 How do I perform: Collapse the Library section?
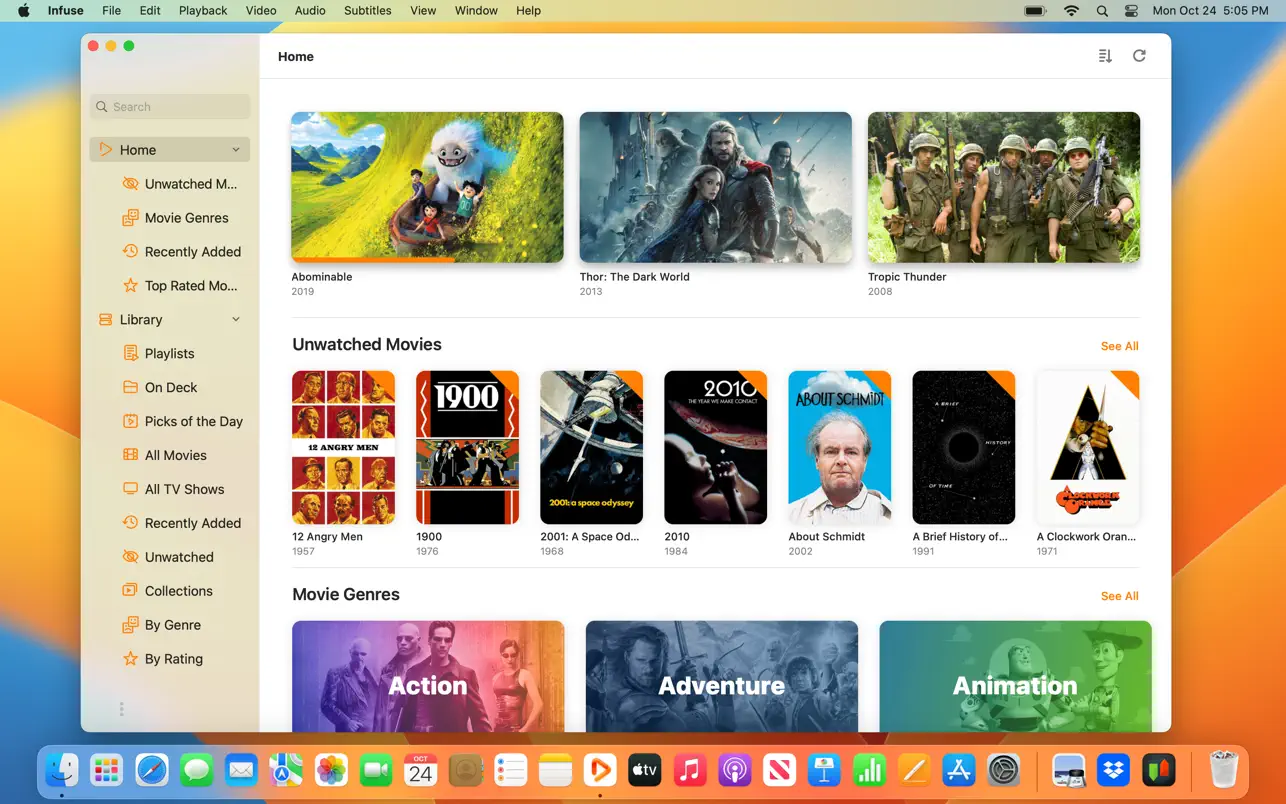point(236,319)
